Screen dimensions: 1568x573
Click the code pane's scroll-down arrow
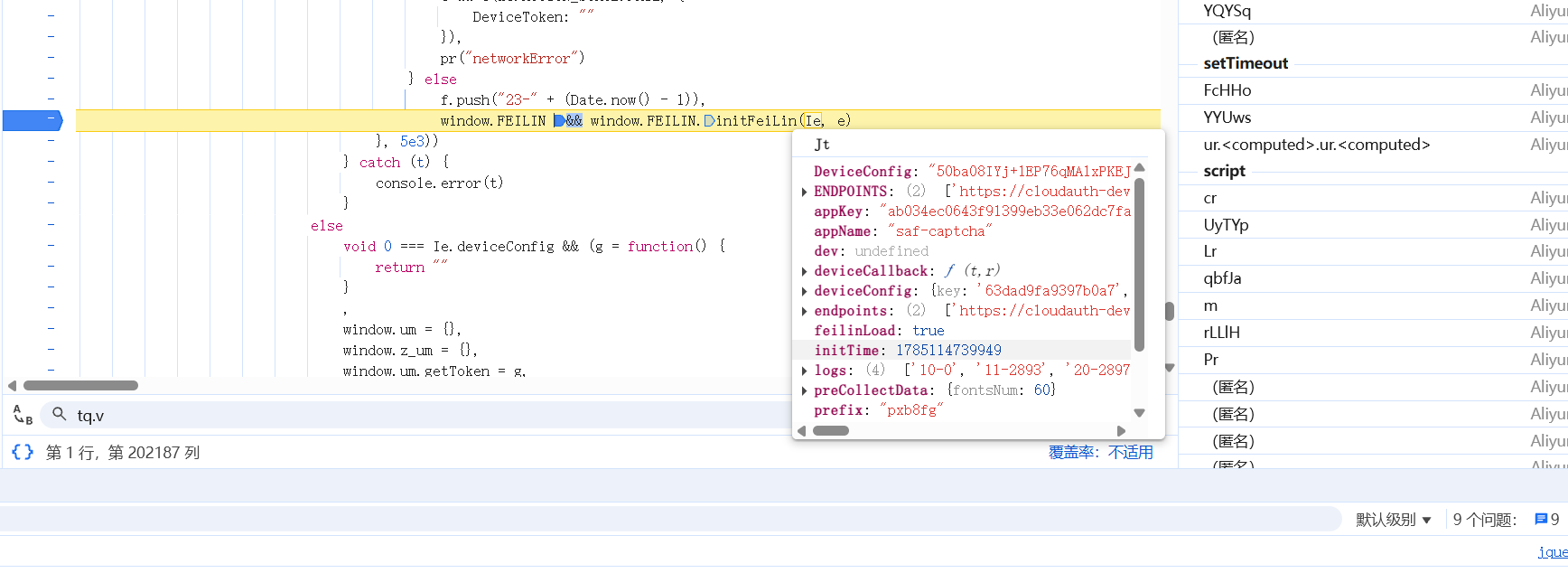point(1170,368)
